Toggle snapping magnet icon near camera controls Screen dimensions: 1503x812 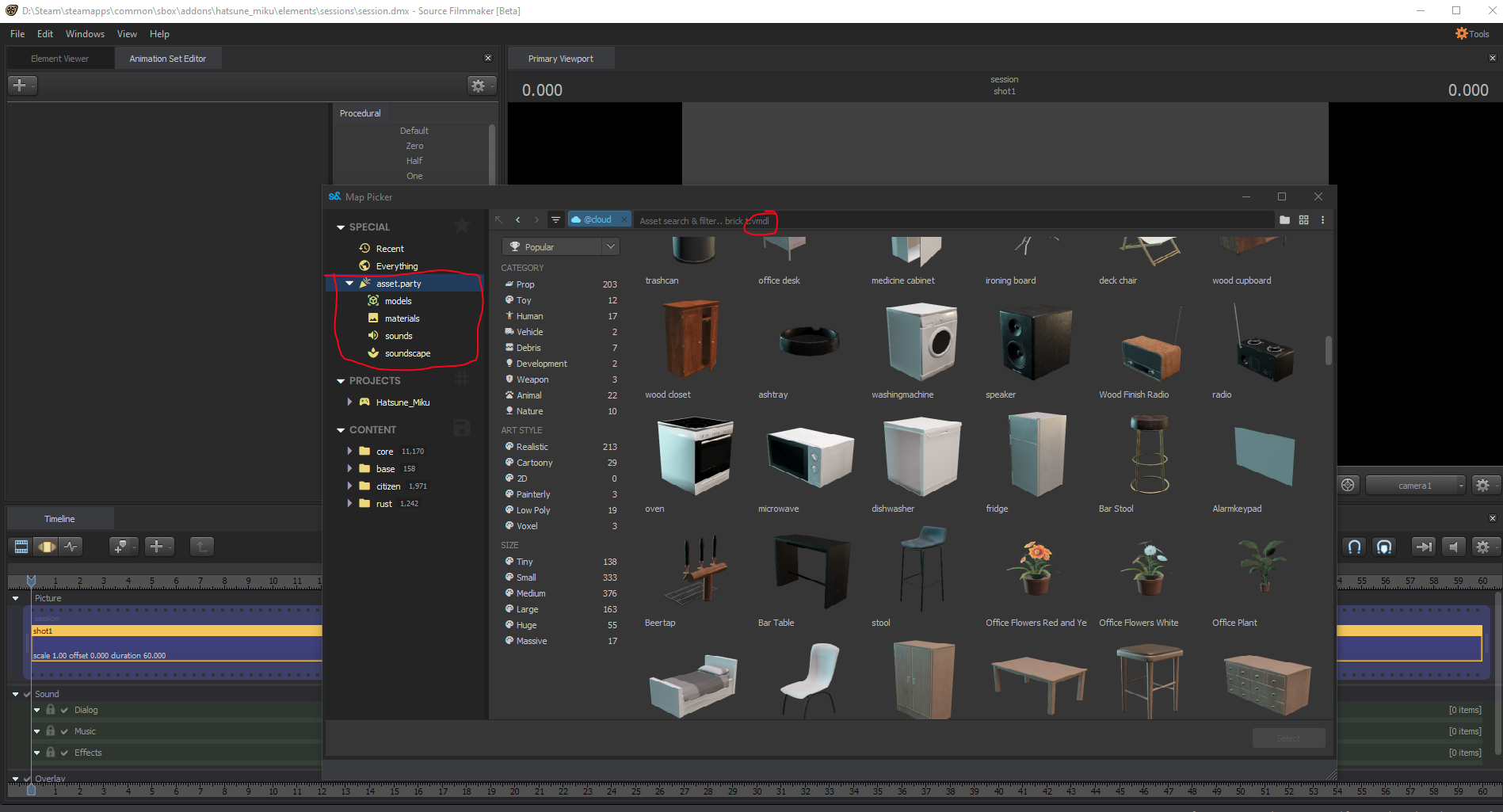pos(1355,547)
